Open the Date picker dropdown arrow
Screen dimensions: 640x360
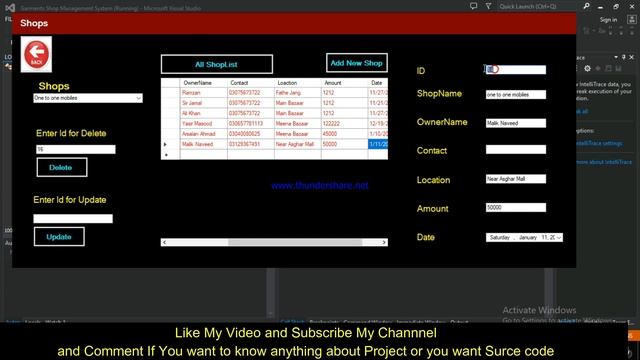pos(559,238)
